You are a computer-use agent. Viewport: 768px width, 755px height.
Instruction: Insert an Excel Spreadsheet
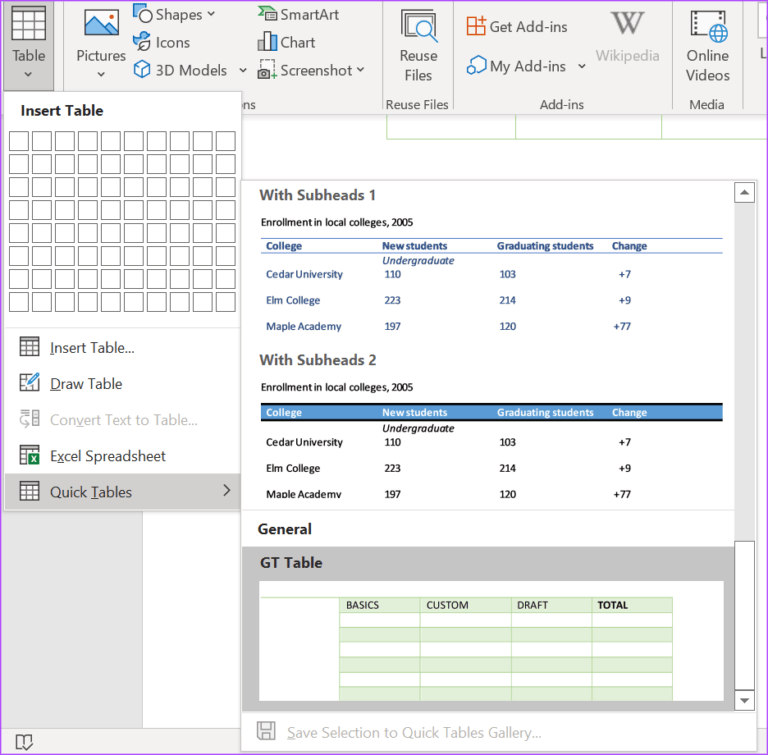click(122, 456)
